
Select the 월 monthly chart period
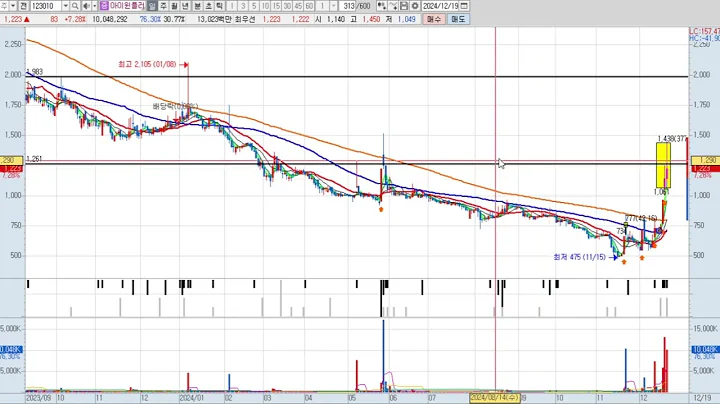click(174, 6)
